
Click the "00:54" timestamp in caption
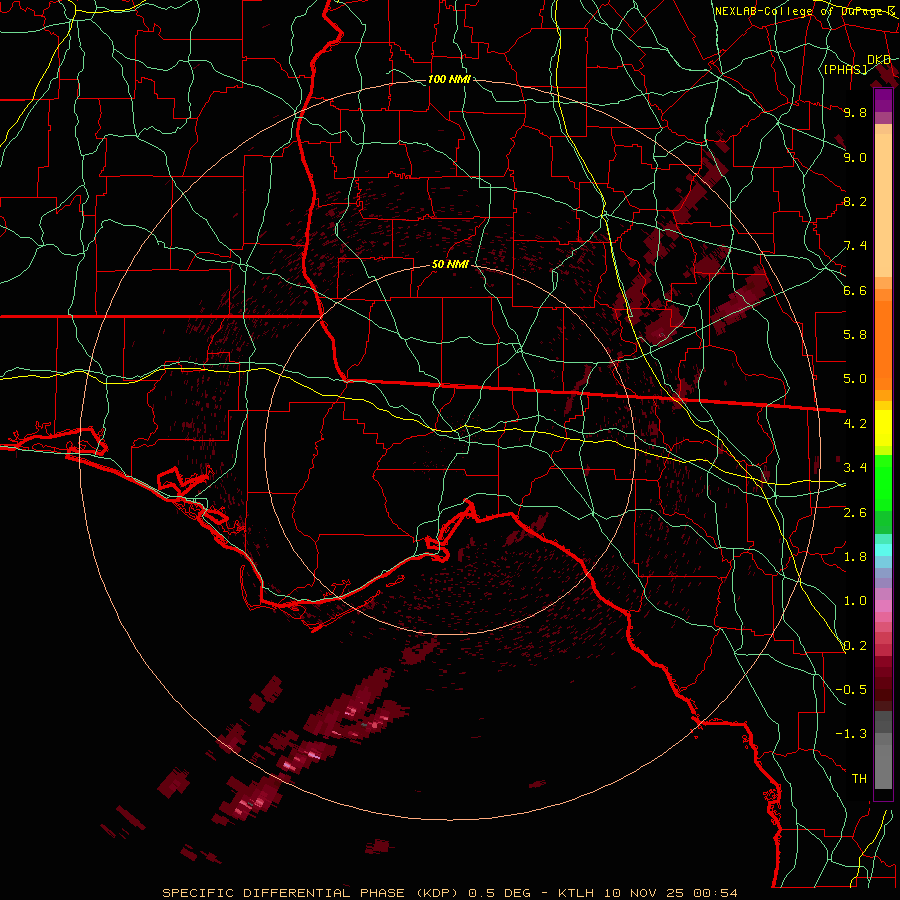click(715, 893)
